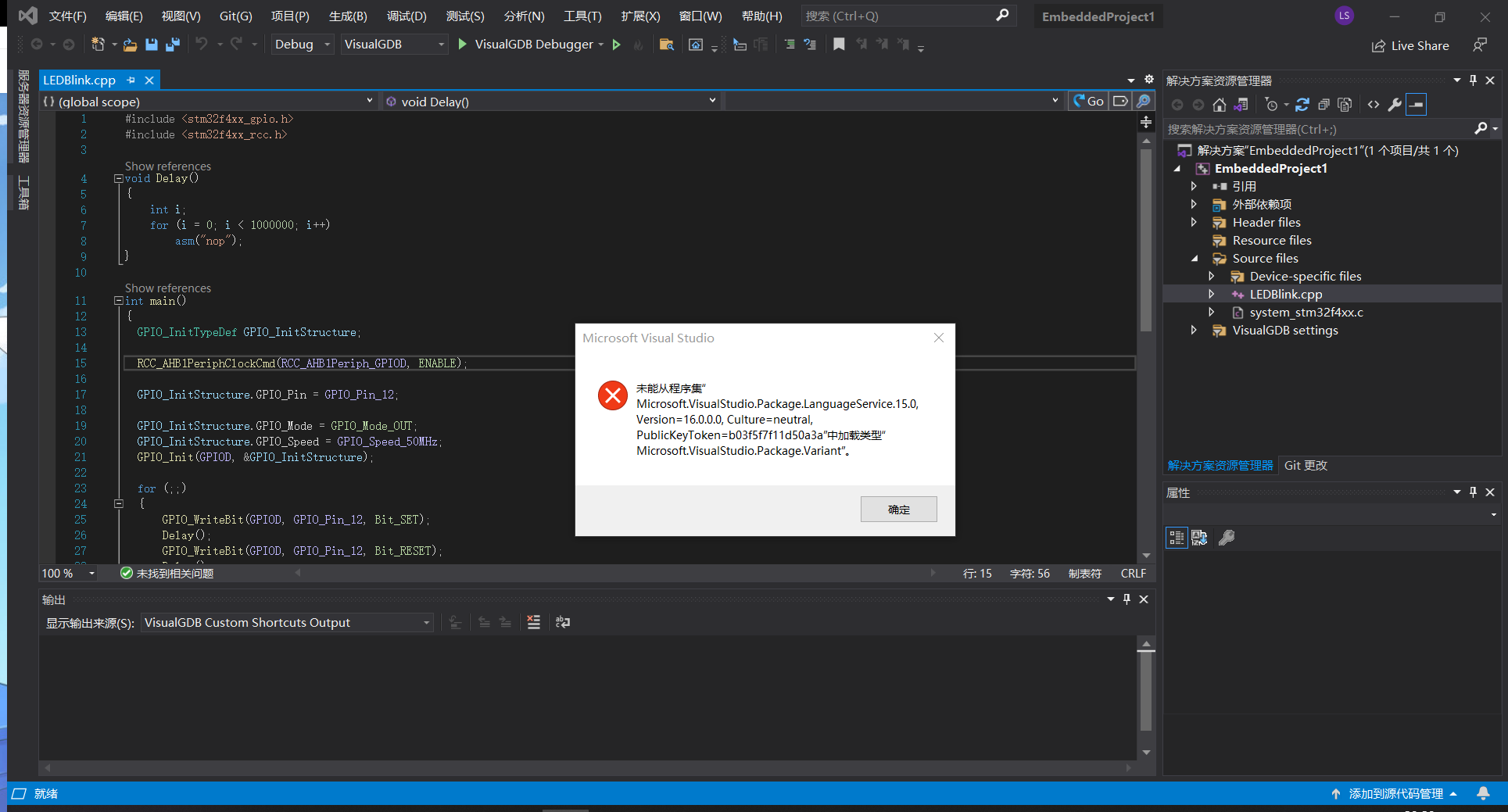Click the Find in Files folder icon
This screenshot has height=812, width=1508.
tap(667, 45)
